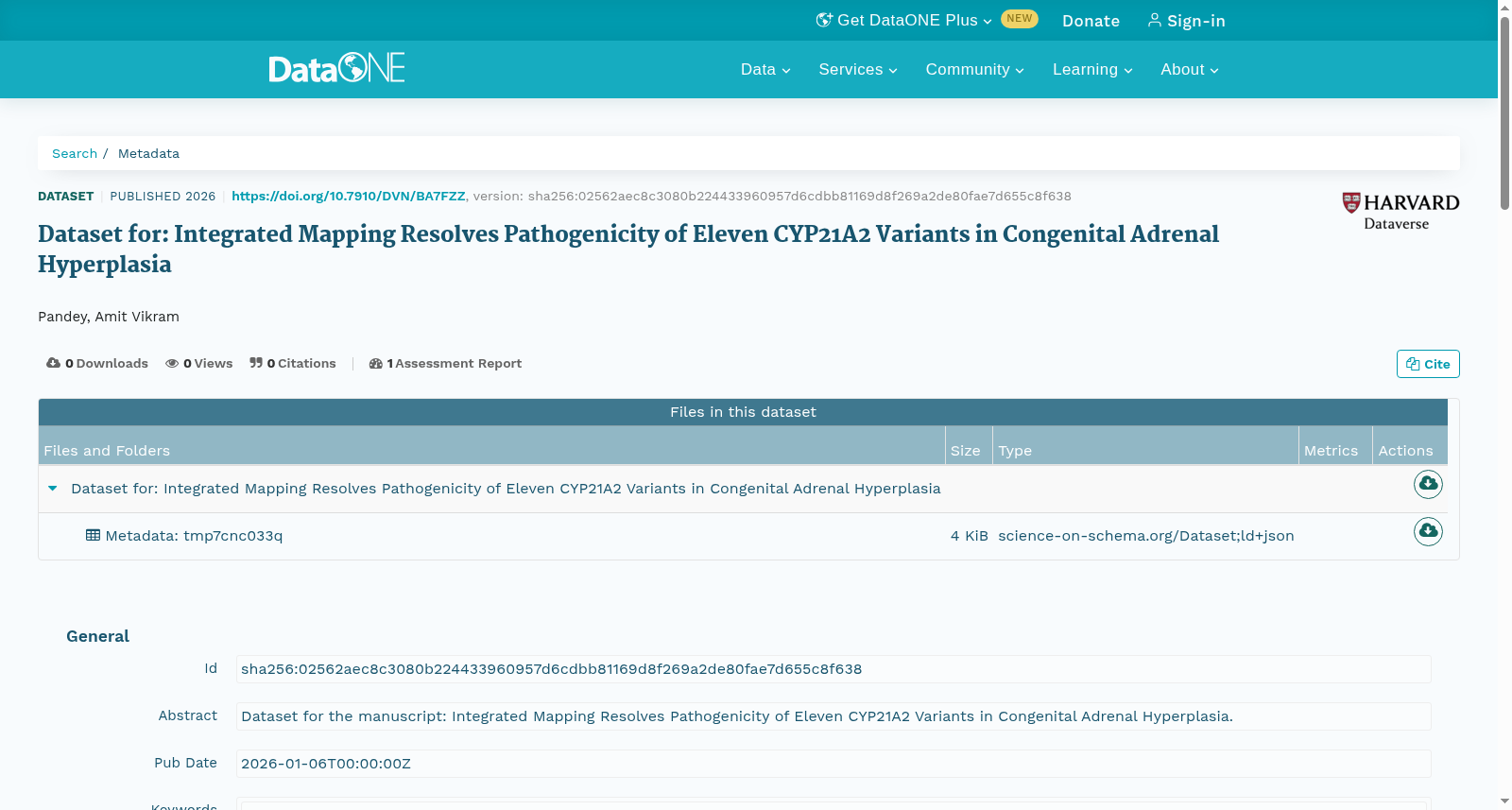This screenshot has height=810, width=1512.
Task: Click the Sign-in person icon
Action: click(1155, 20)
